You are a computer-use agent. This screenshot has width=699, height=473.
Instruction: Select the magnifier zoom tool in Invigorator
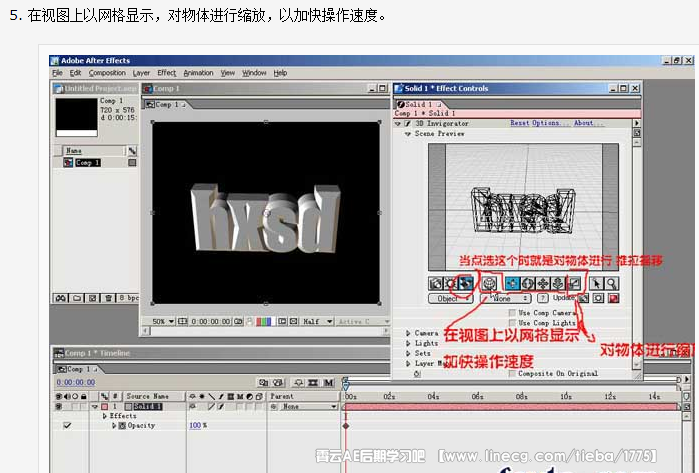coord(612,284)
